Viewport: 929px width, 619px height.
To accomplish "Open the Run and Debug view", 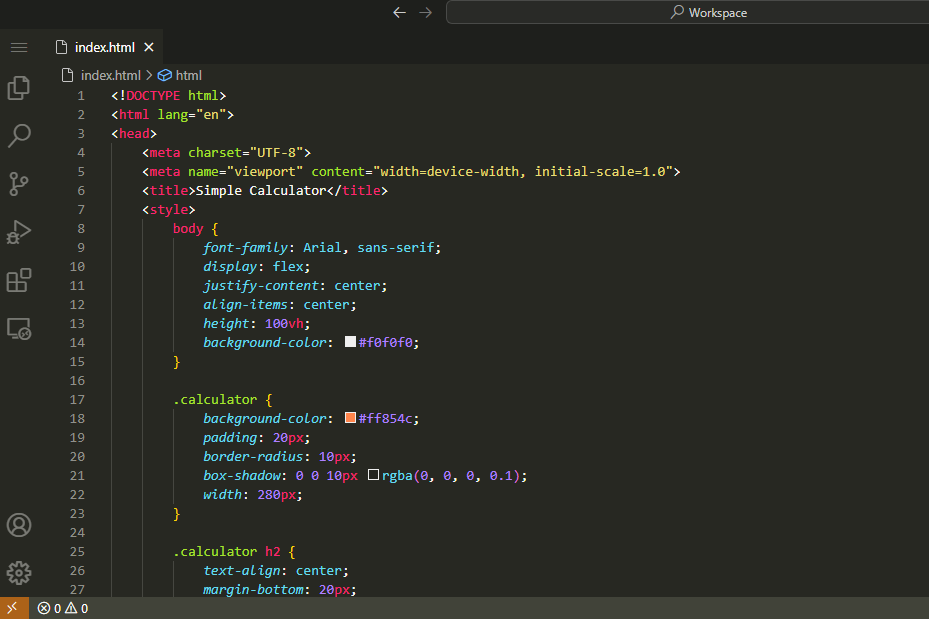I will [x=19, y=232].
